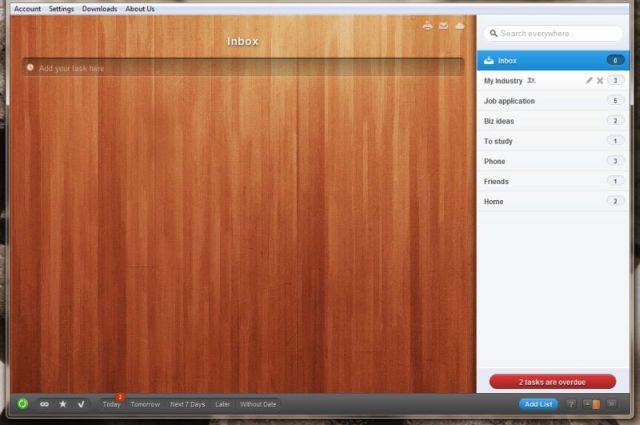Screen dimensions: 640x425
Task: Open the Account menu
Action: pos(27,9)
